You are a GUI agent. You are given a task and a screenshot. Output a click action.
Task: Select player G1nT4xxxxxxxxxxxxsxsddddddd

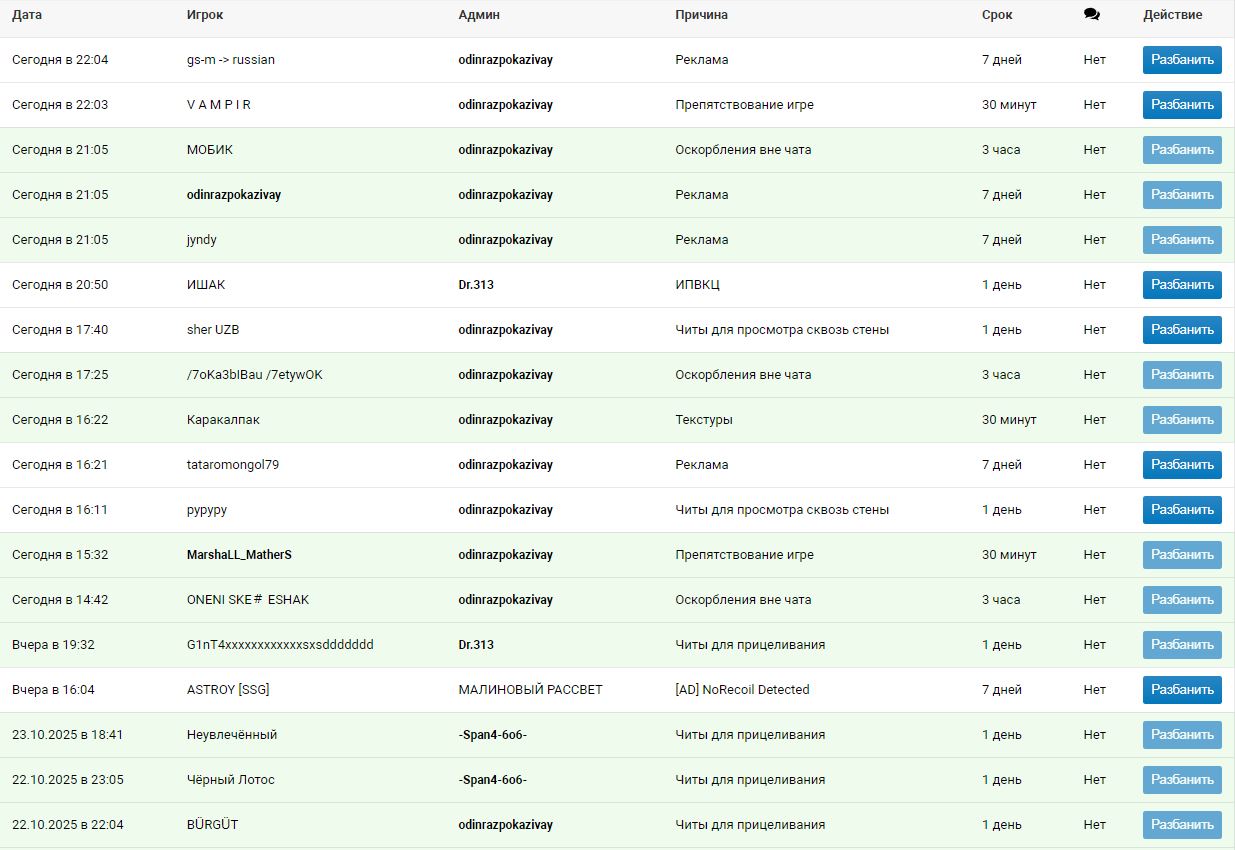coord(280,645)
